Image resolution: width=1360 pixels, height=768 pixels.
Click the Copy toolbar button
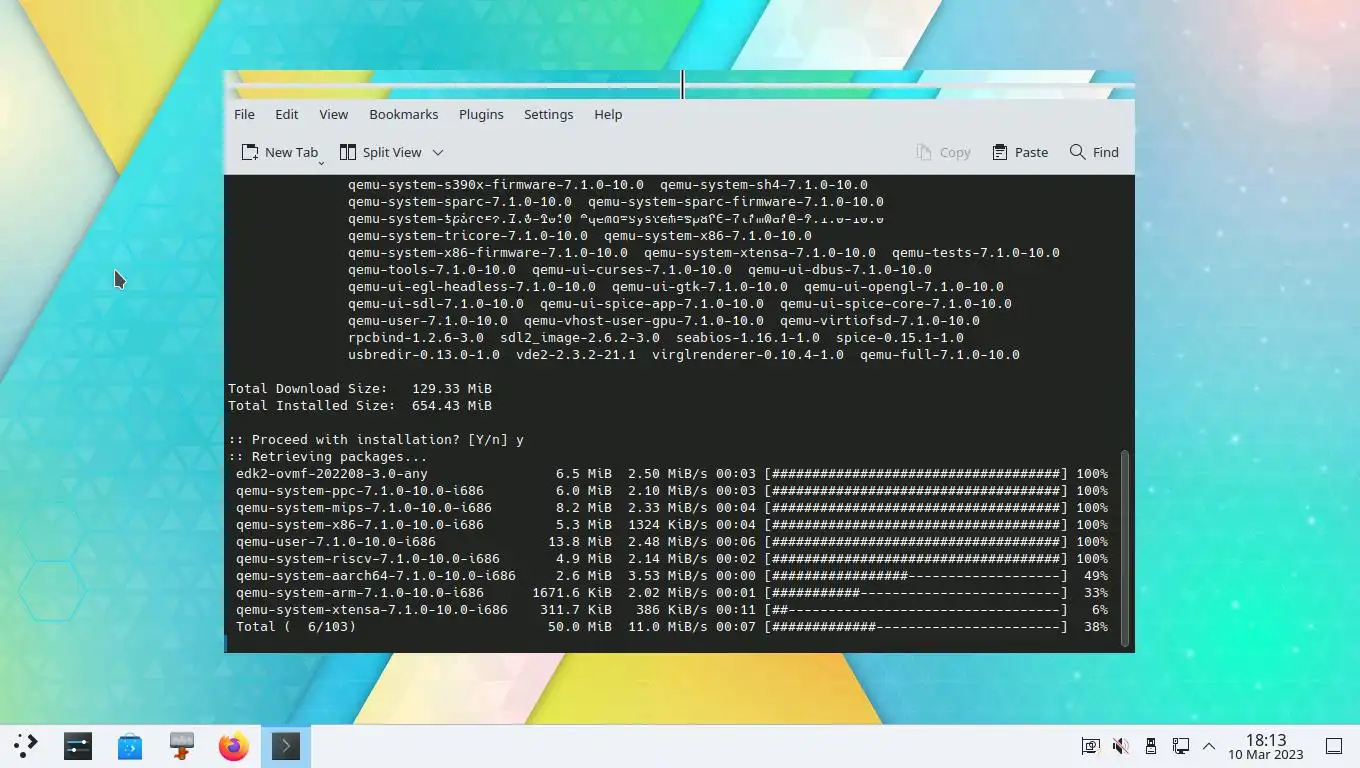point(943,152)
